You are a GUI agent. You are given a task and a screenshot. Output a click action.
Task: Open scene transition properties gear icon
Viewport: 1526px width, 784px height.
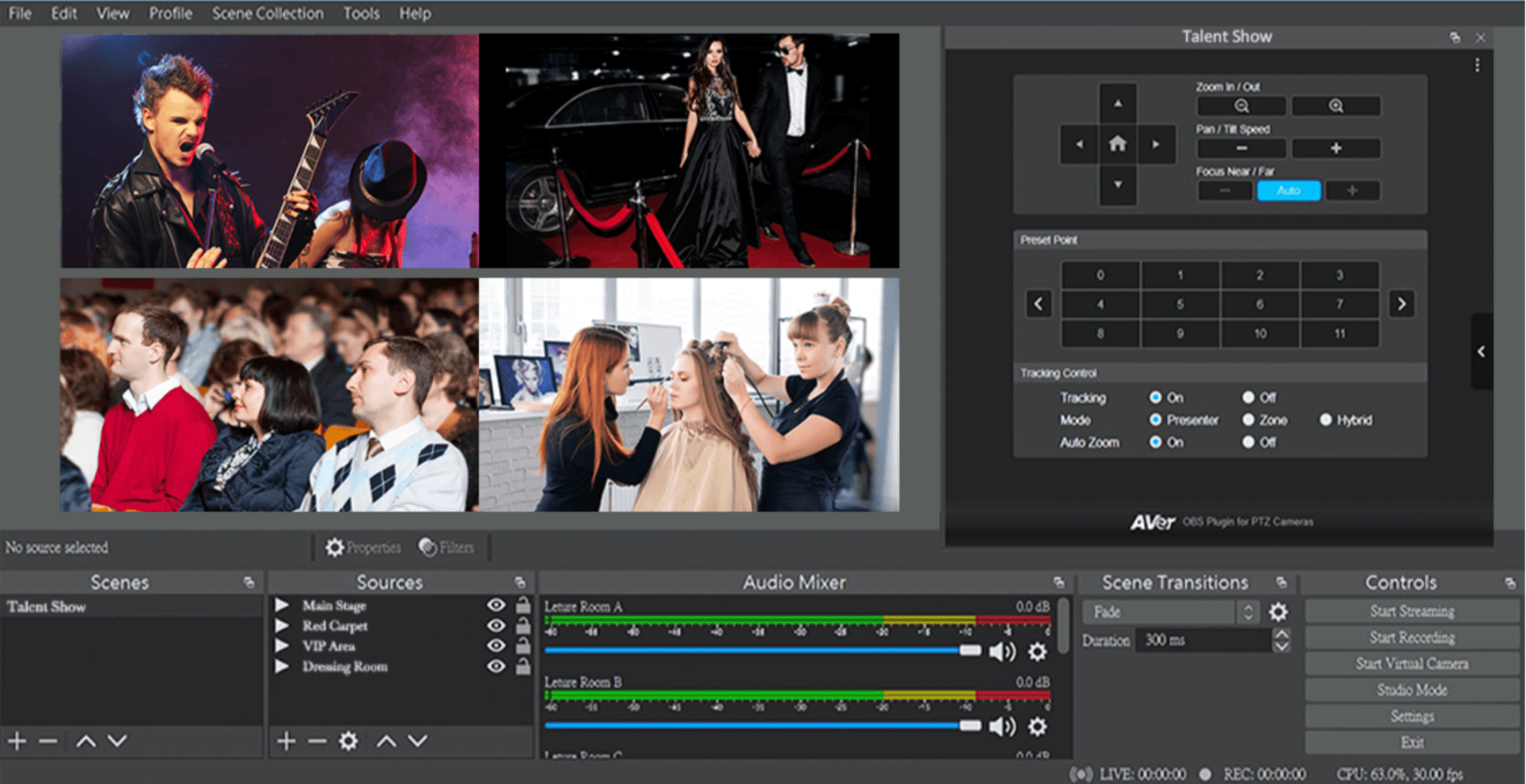(1278, 612)
